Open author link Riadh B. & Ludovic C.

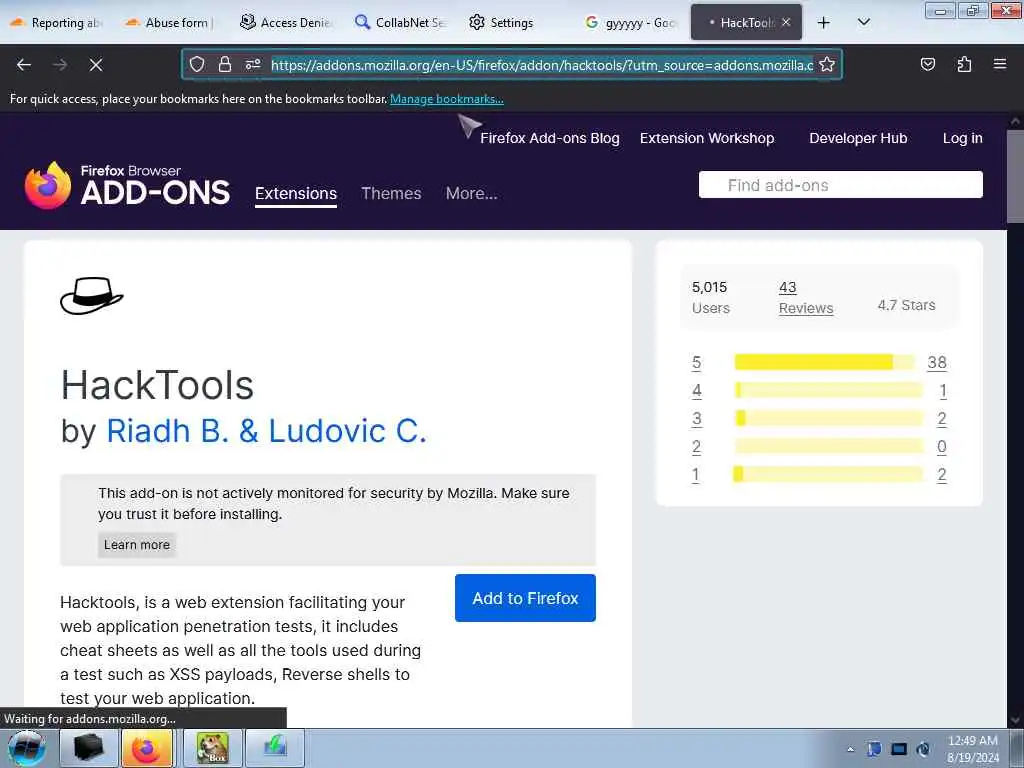(266, 431)
